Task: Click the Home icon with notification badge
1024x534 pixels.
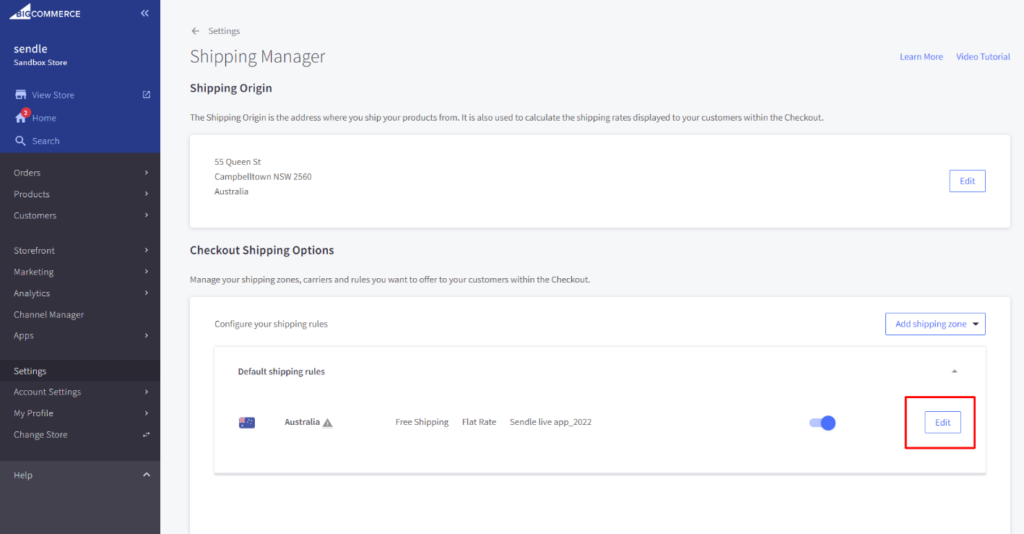Action: pos(20,117)
